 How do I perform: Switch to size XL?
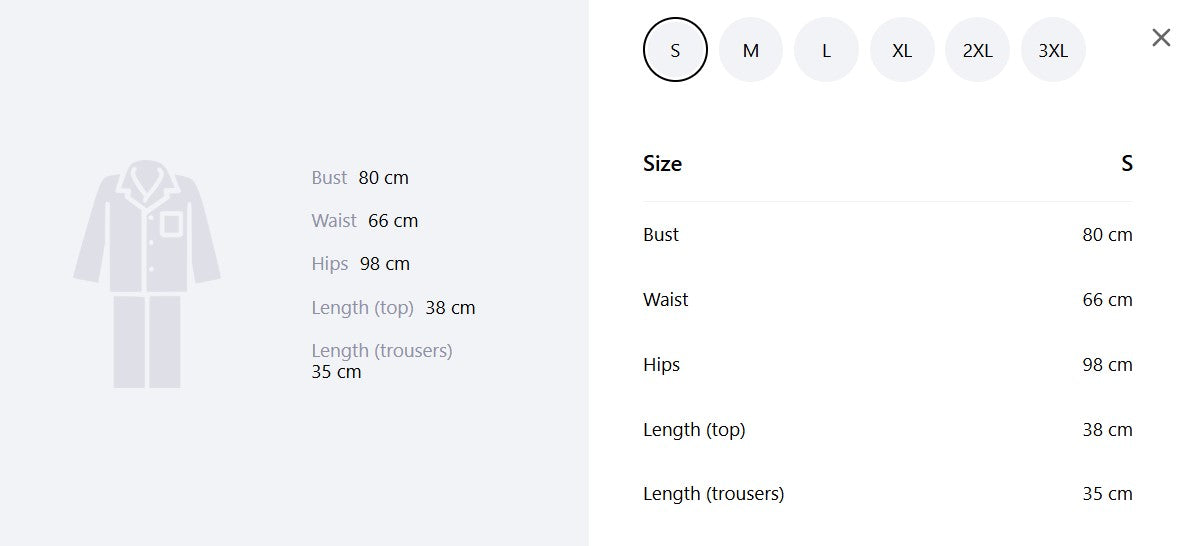[902, 50]
